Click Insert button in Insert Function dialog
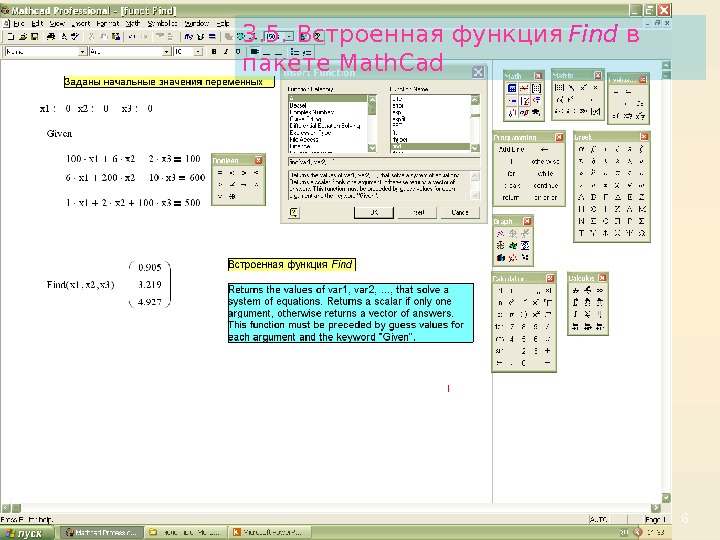The width and height of the screenshot is (720, 540). [x=417, y=212]
